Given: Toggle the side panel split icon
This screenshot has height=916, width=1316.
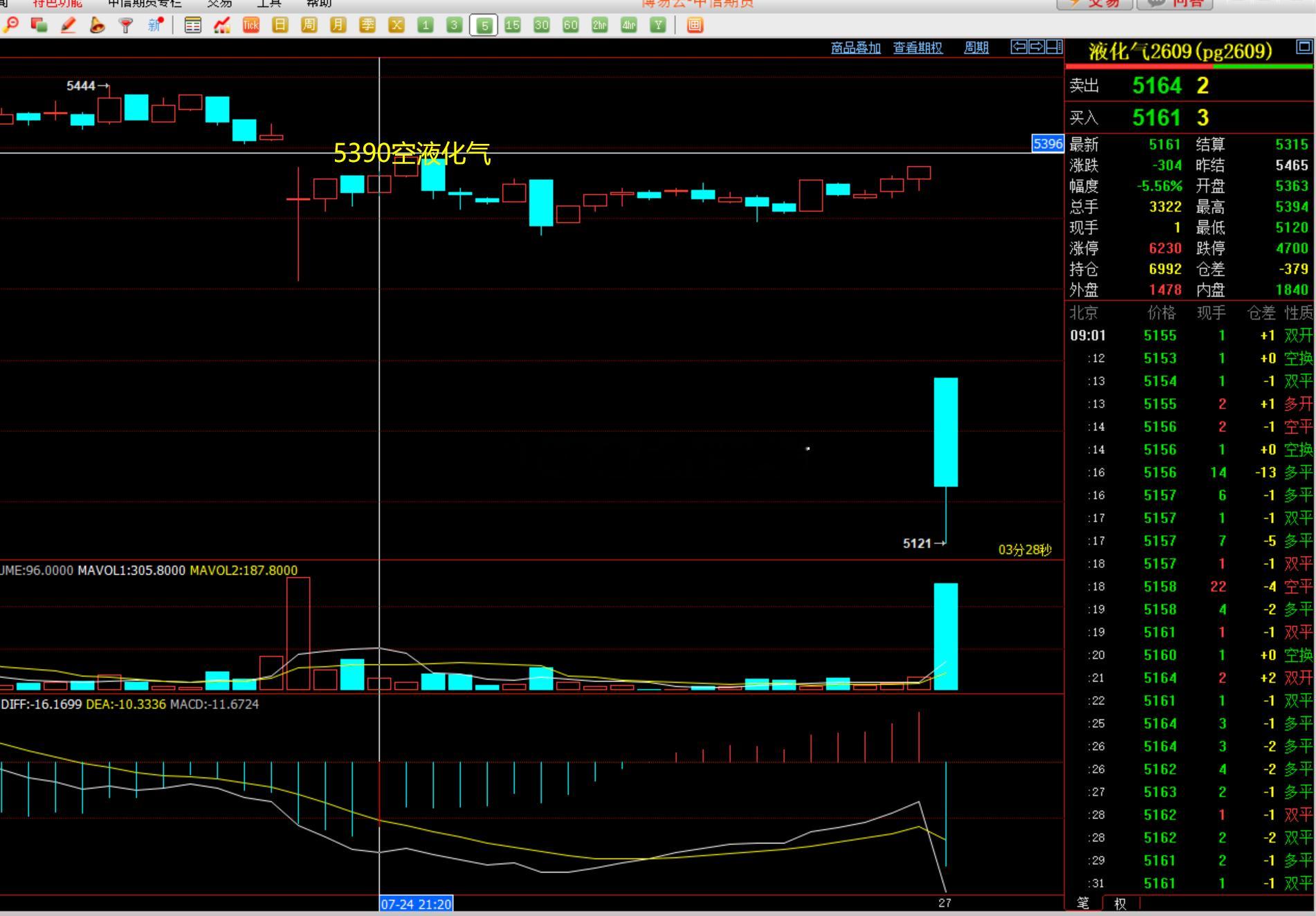Looking at the screenshot, I should (x=1054, y=47).
